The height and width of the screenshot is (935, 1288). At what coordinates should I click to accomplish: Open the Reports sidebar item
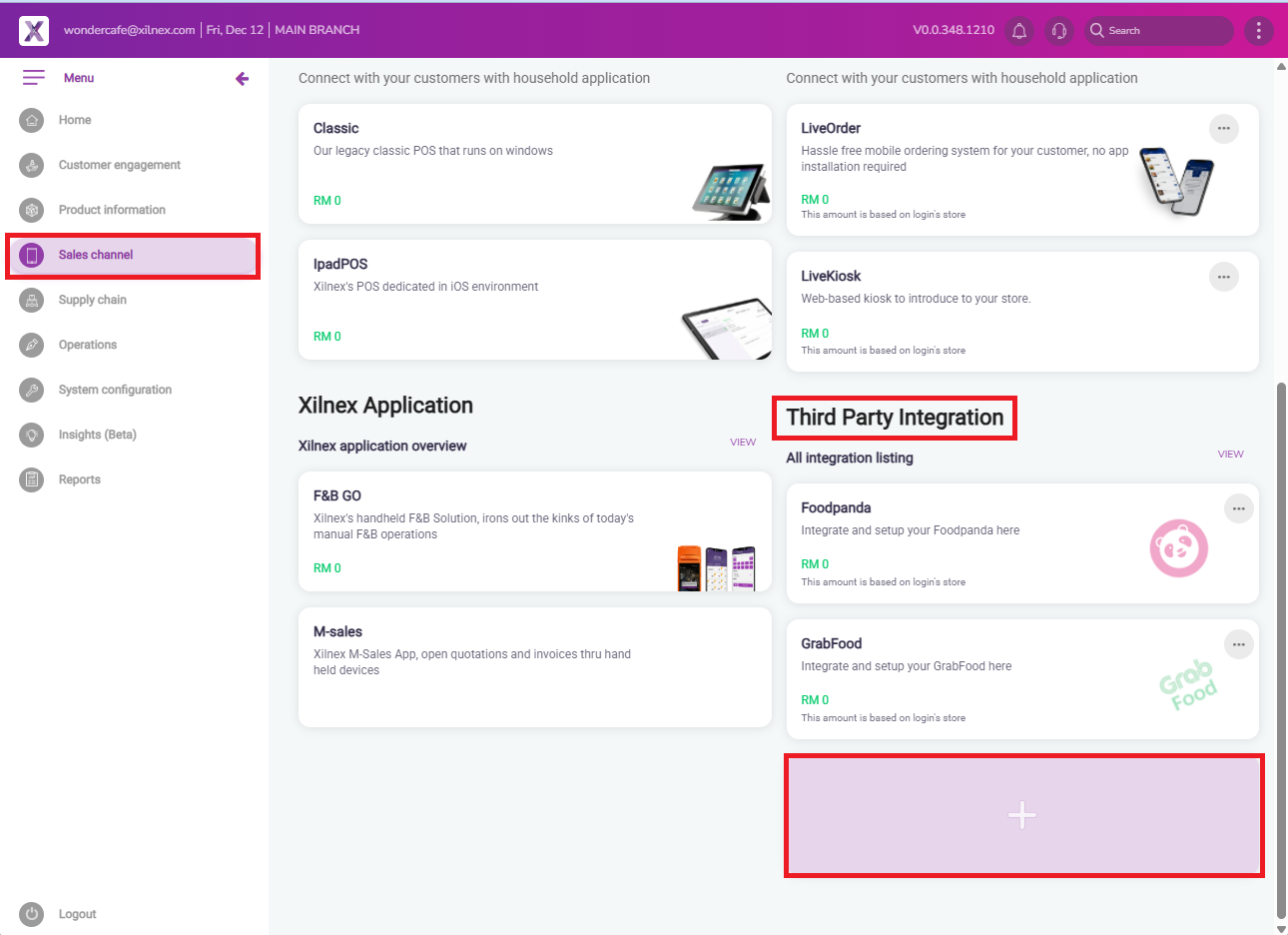(x=79, y=479)
